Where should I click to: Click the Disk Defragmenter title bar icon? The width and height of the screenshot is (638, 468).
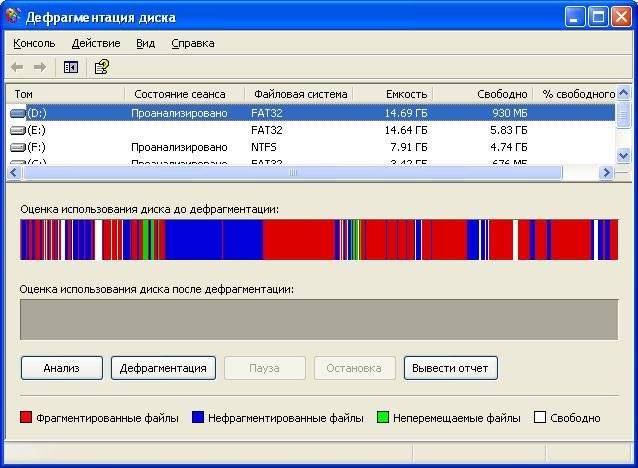[12, 16]
